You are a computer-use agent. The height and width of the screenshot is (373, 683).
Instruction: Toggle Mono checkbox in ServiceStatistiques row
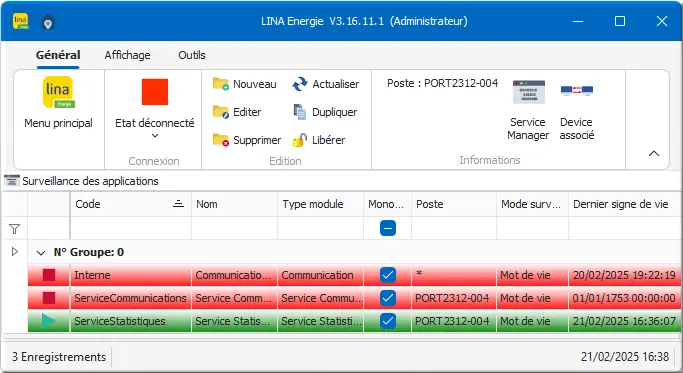(388, 321)
